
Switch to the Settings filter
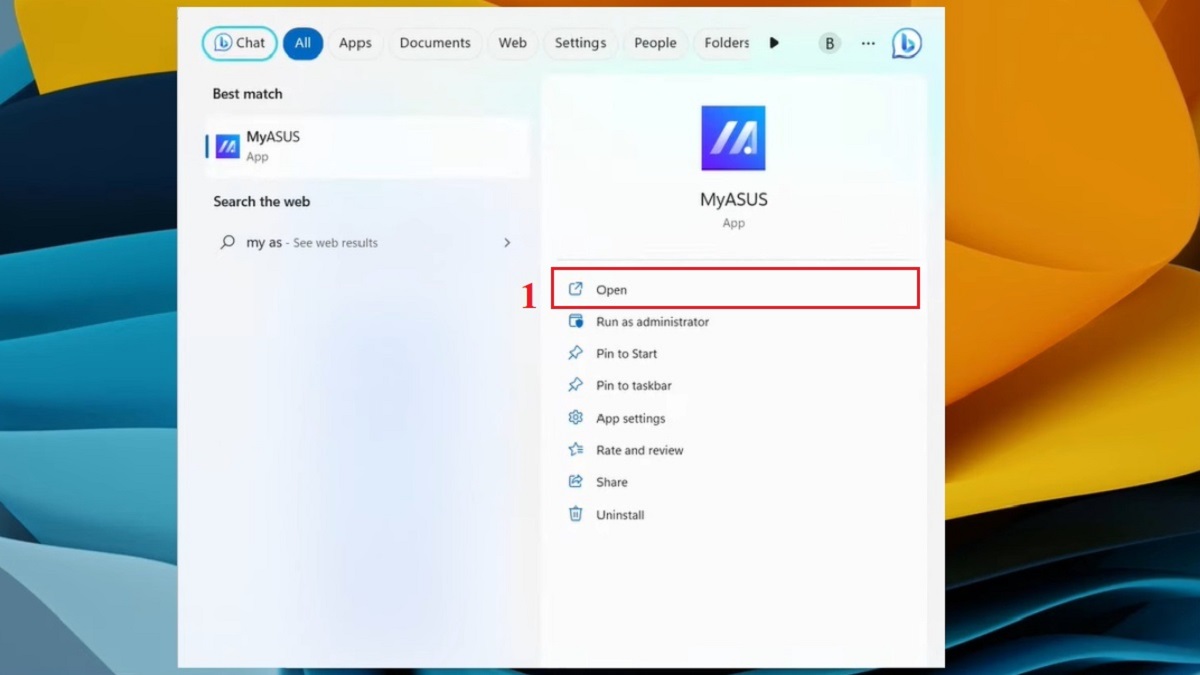click(580, 43)
